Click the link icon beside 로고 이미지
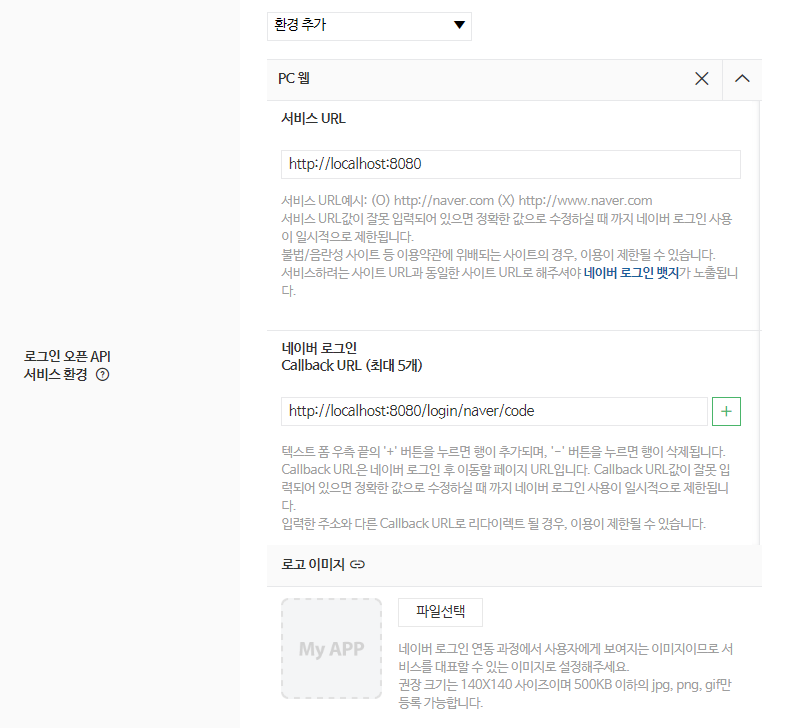 pyautogui.click(x=357, y=564)
